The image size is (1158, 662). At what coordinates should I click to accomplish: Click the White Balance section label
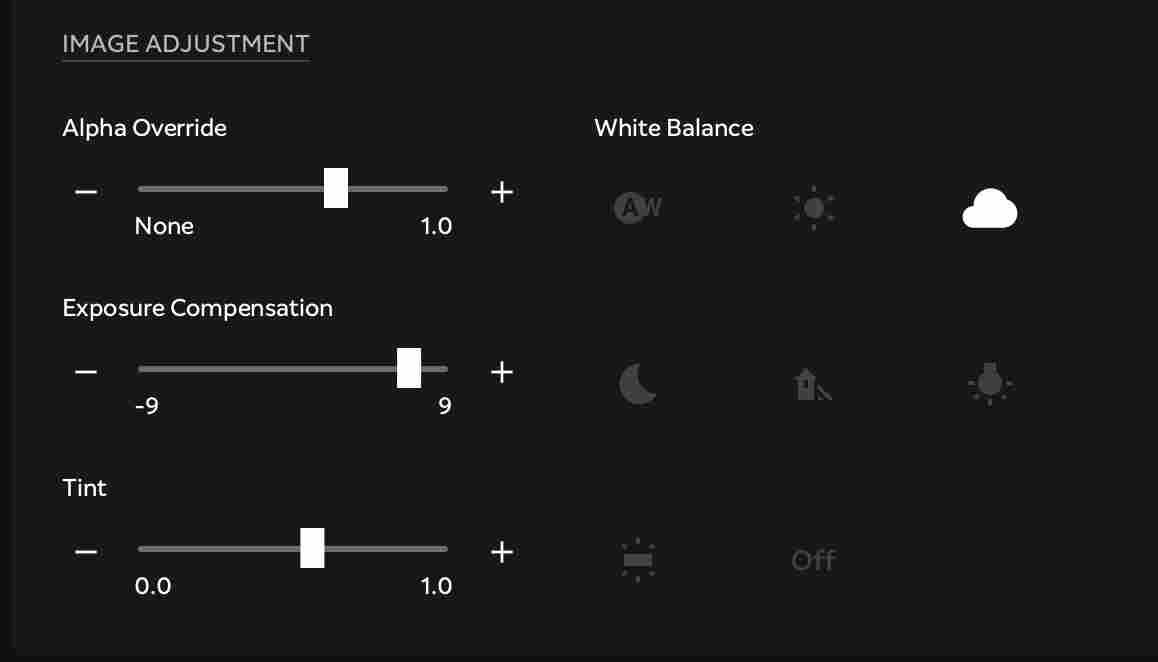coord(674,128)
